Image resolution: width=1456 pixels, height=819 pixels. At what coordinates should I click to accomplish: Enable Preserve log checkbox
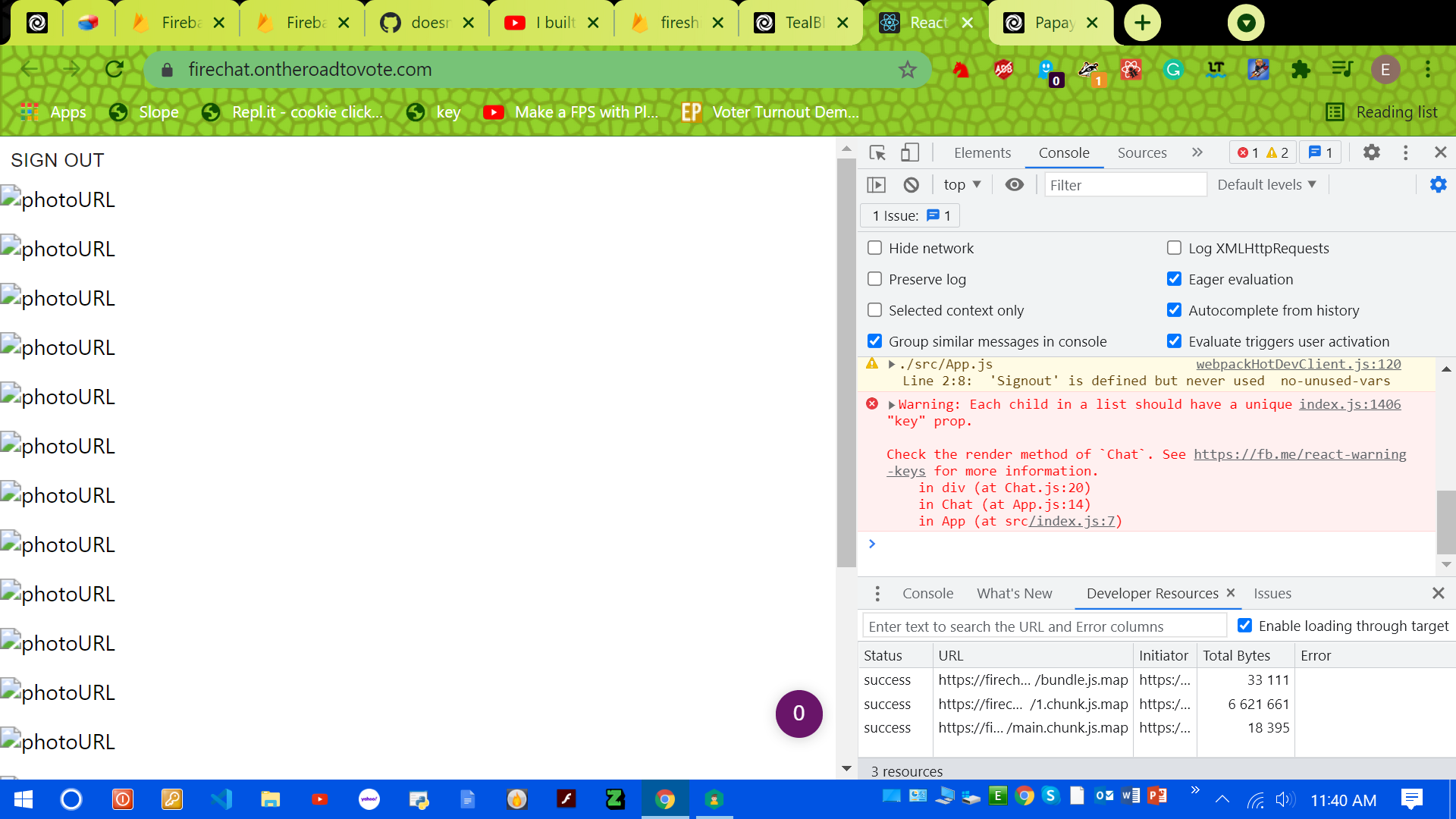(874, 279)
